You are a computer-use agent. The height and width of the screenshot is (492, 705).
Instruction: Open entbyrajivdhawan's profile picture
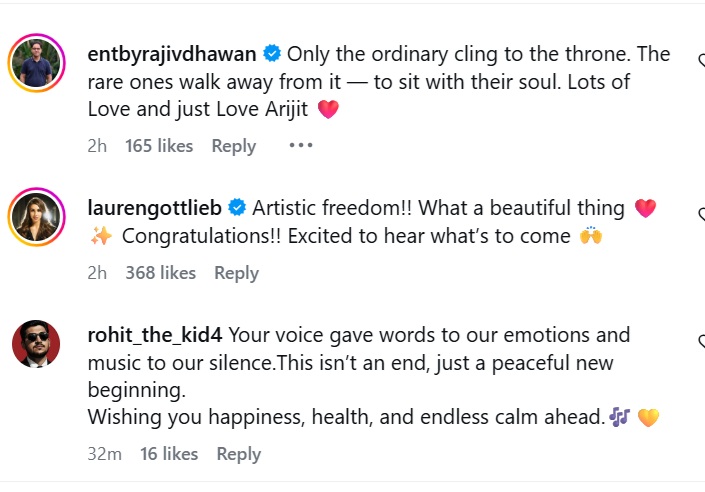(x=38, y=64)
